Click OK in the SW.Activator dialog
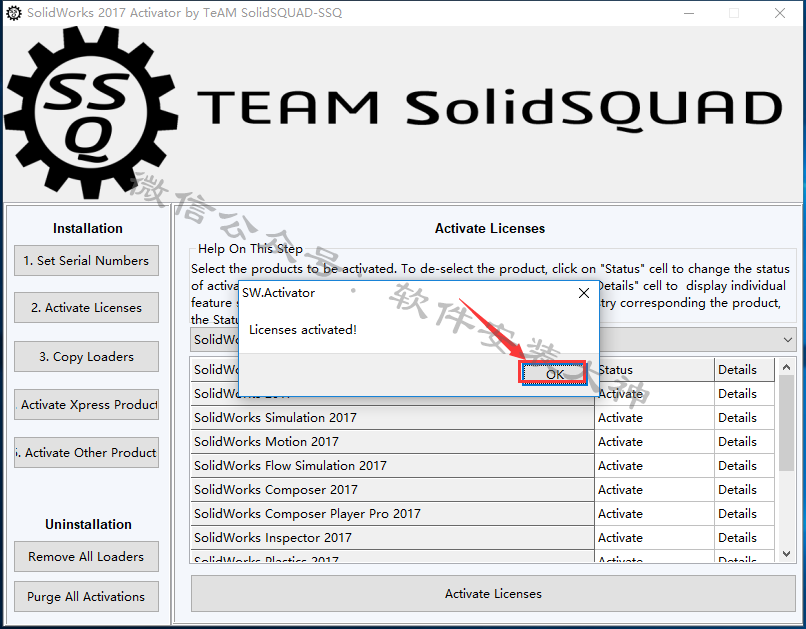 (x=554, y=374)
